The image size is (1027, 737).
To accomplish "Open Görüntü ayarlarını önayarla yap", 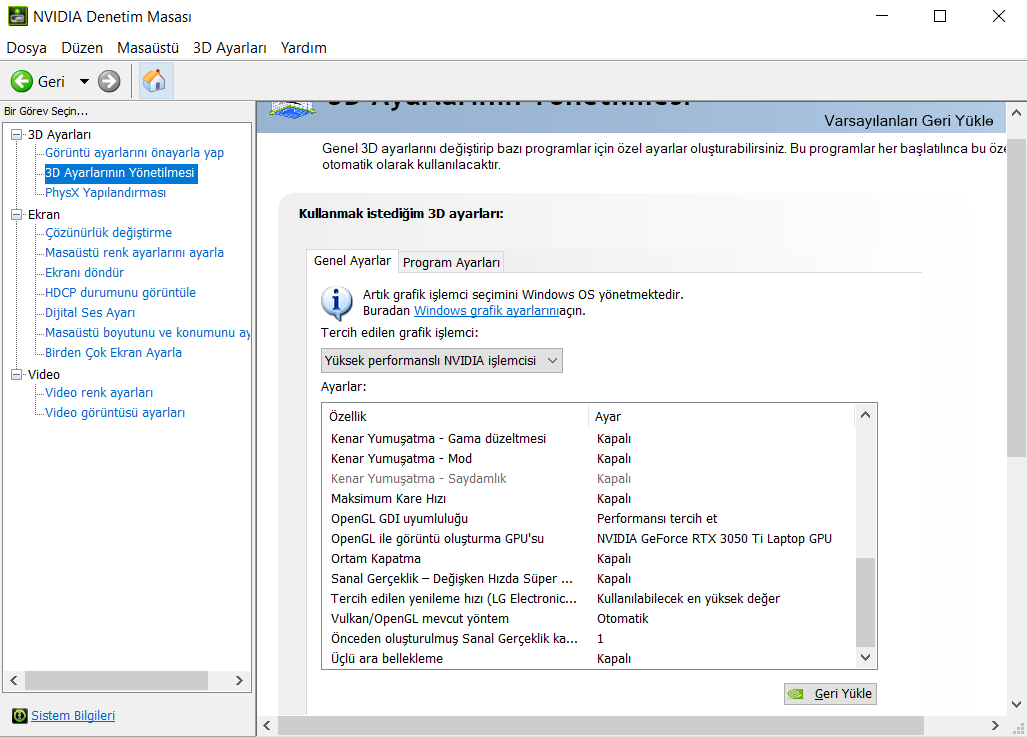I will (134, 153).
